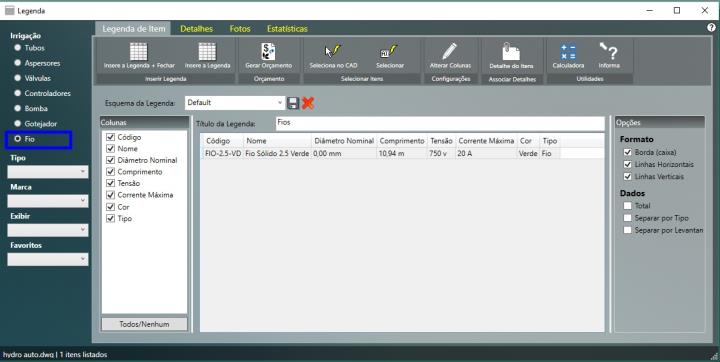Uncheck the Código column checkbox
The height and width of the screenshot is (362, 720).
(x=110, y=137)
